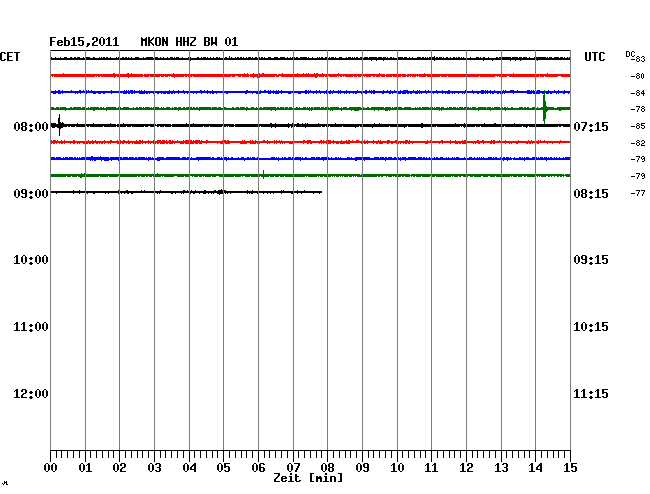The image size is (650, 494).
Task: Select the station title 'MKON HHZ BW 01'
Action: coord(189,42)
